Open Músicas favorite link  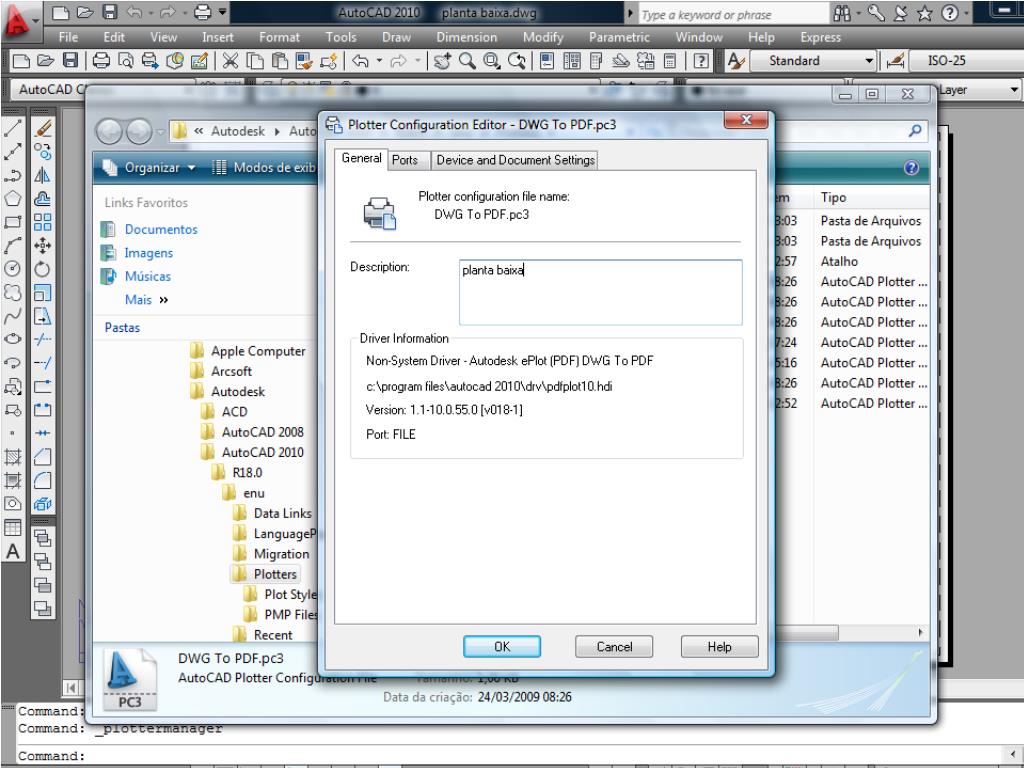click(148, 276)
